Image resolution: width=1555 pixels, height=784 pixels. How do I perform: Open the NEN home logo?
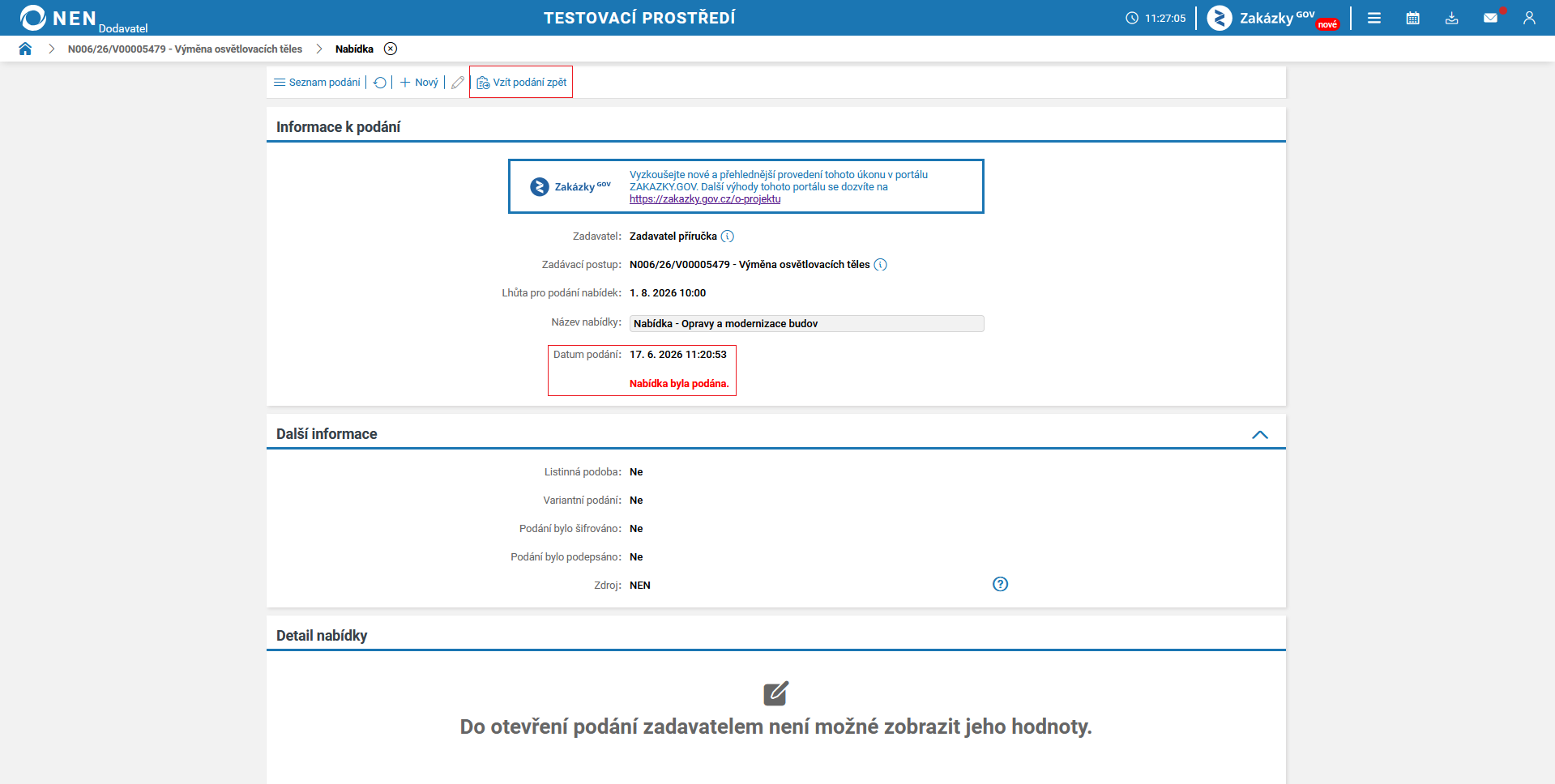pos(58,18)
